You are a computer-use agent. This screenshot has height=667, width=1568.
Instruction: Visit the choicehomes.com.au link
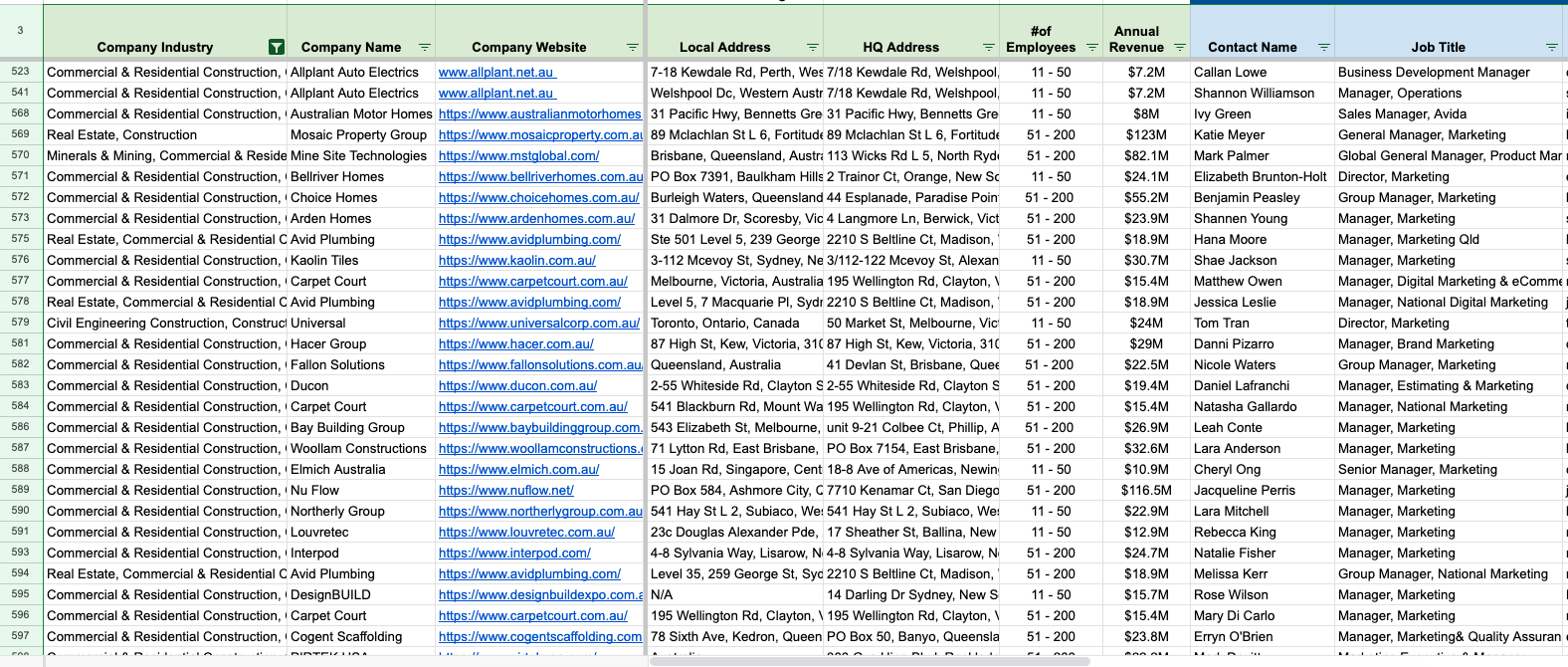539,197
